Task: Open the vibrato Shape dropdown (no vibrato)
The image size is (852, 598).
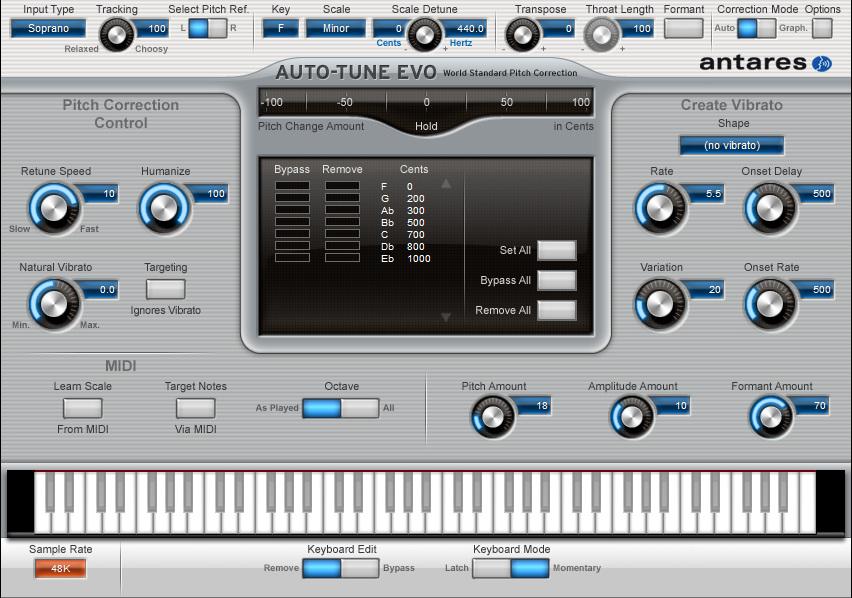Action: coord(732,146)
